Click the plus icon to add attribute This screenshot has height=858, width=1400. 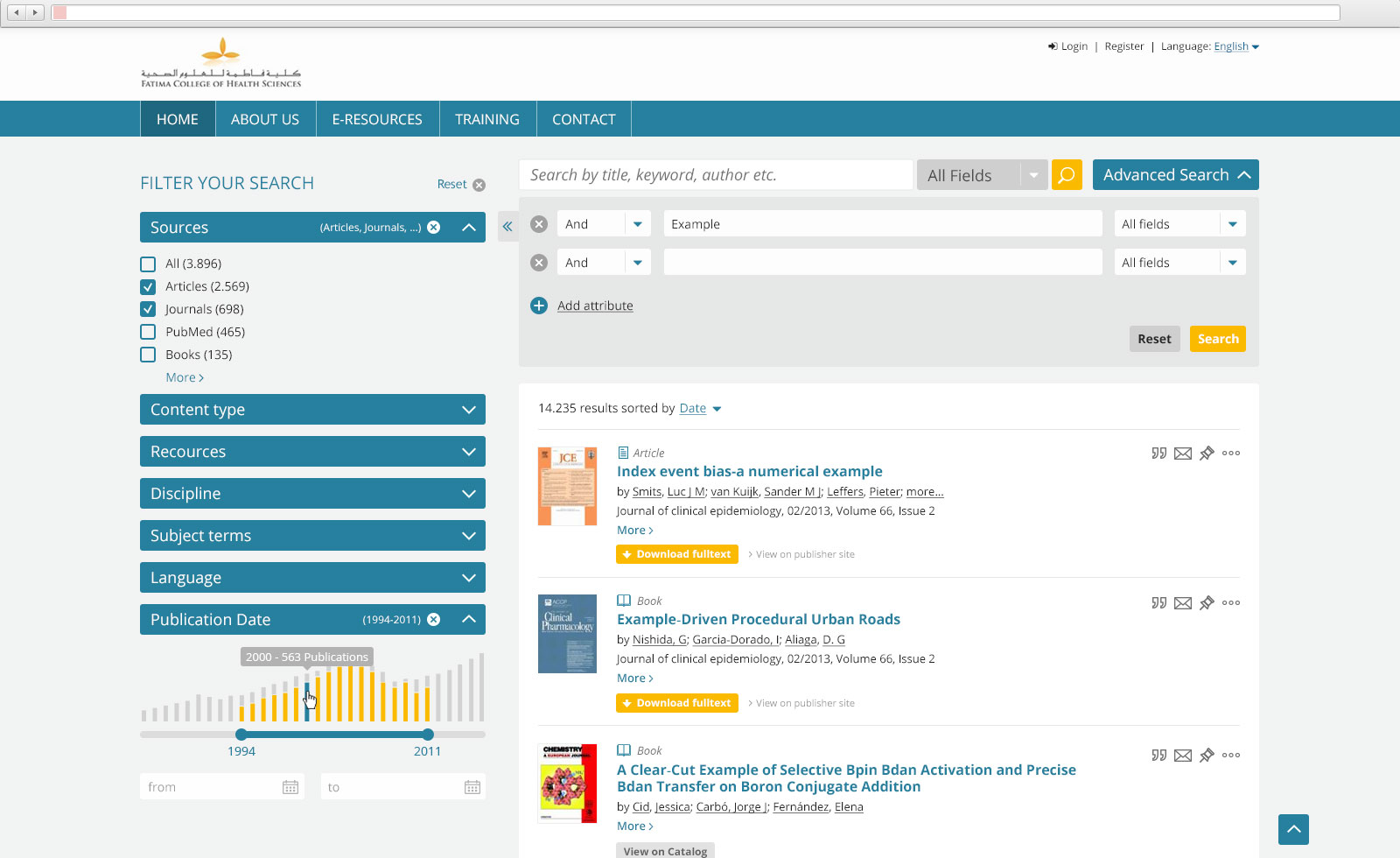[x=539, y=306]
